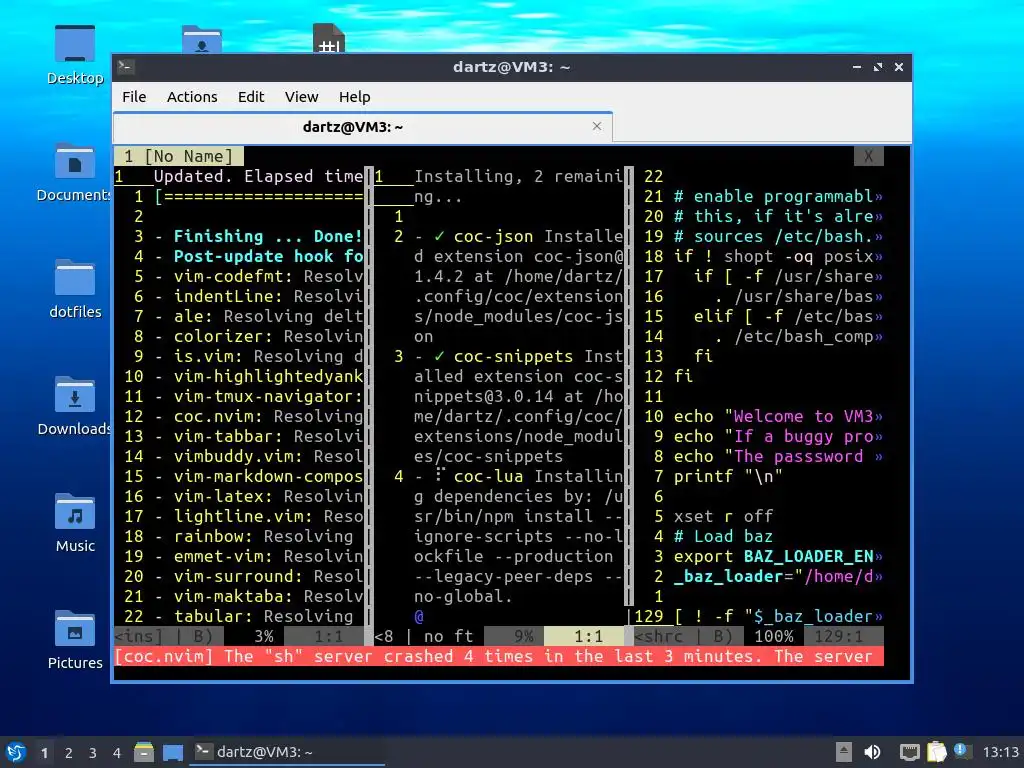This screenshot has height=768, width=1024.
Task: Minimize the terminal window
Action: [857, 67]
